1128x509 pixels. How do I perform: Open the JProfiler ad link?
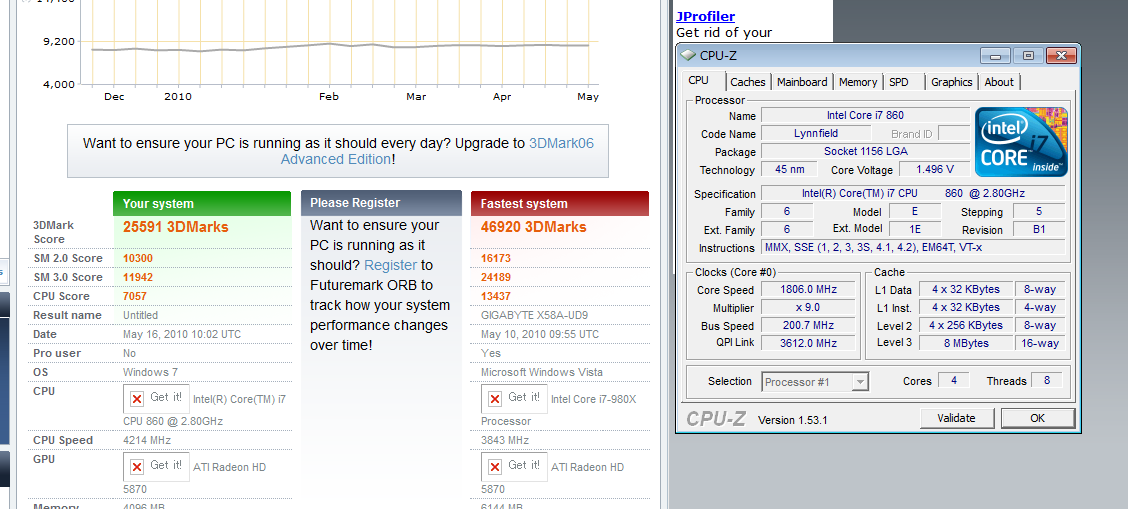[705, 16]
